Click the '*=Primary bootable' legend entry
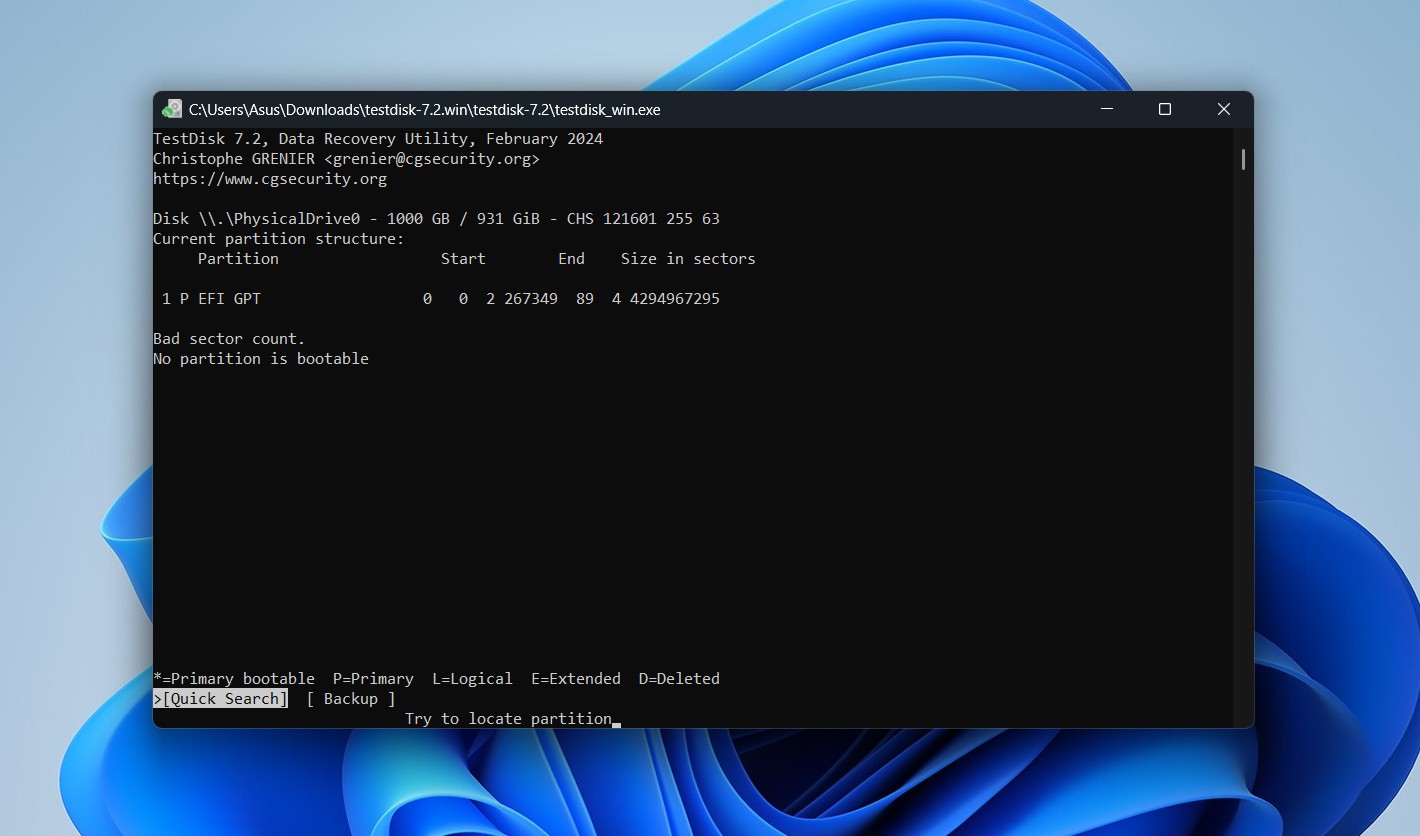The height and width of the screenshot is (836, 1420). click(234, 679)
